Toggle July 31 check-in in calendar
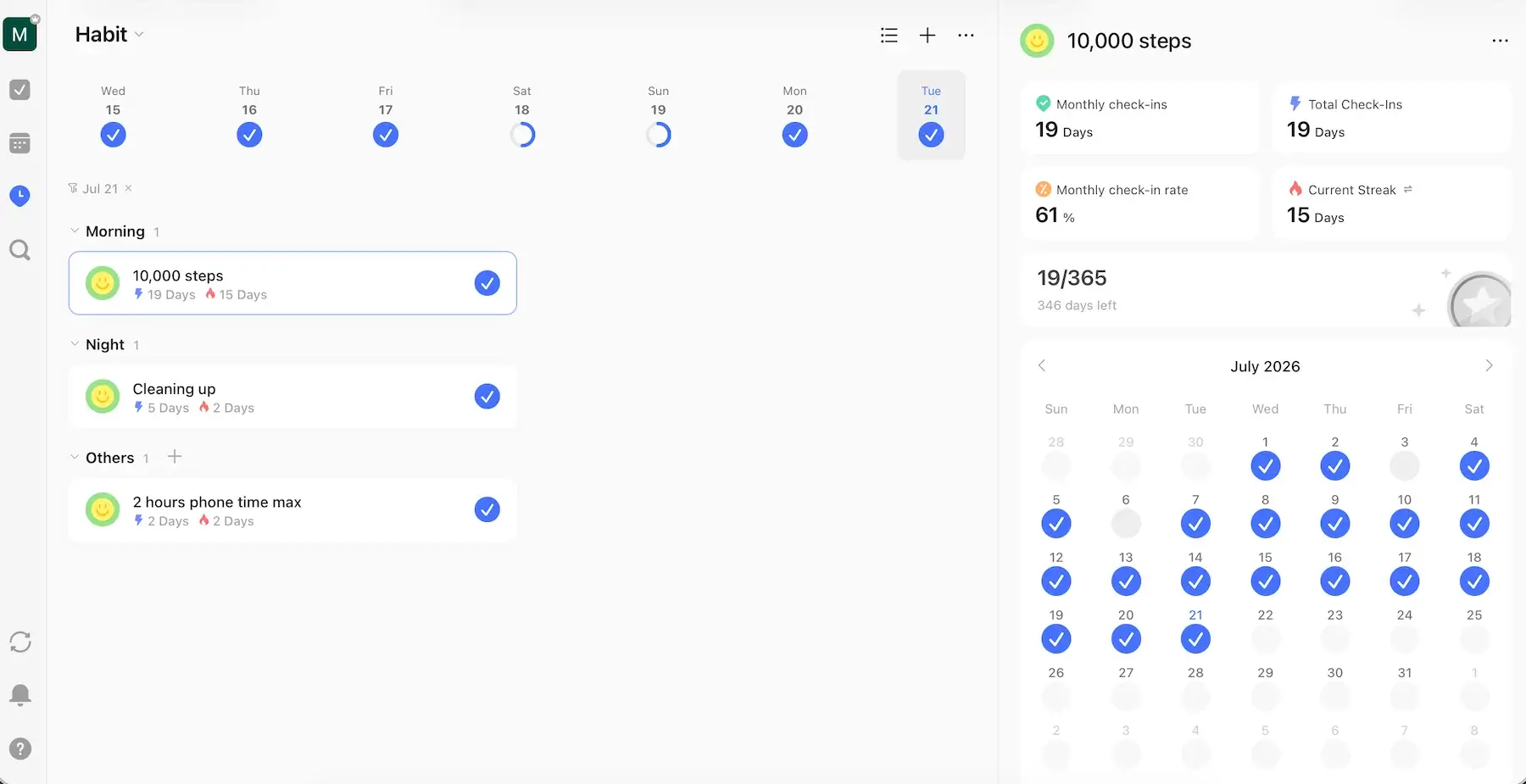The width and height of the screenshot is (1526, 784). (1405, 696)
